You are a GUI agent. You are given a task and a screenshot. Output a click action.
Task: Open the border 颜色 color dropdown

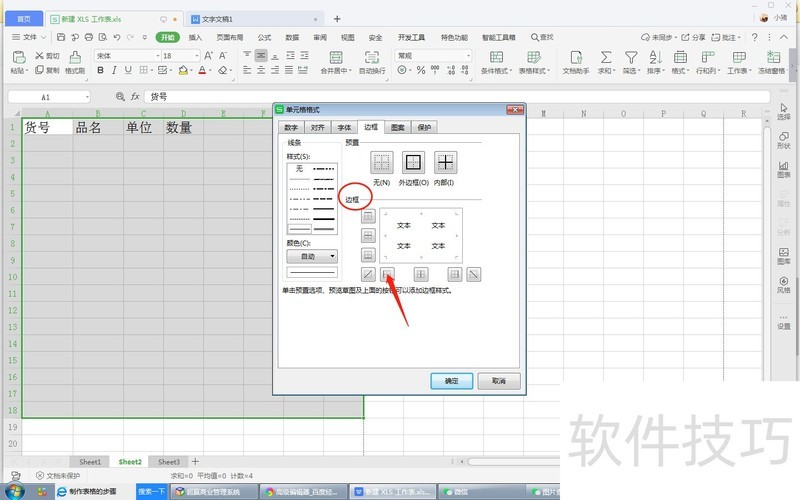pyautogui.click(x=312, y=256)
